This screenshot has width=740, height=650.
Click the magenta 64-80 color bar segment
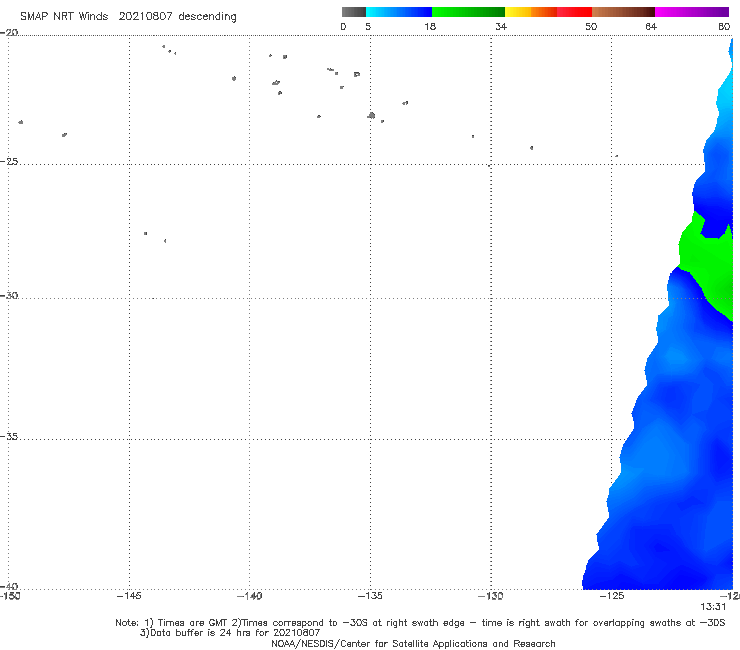(x=692, y=12)
